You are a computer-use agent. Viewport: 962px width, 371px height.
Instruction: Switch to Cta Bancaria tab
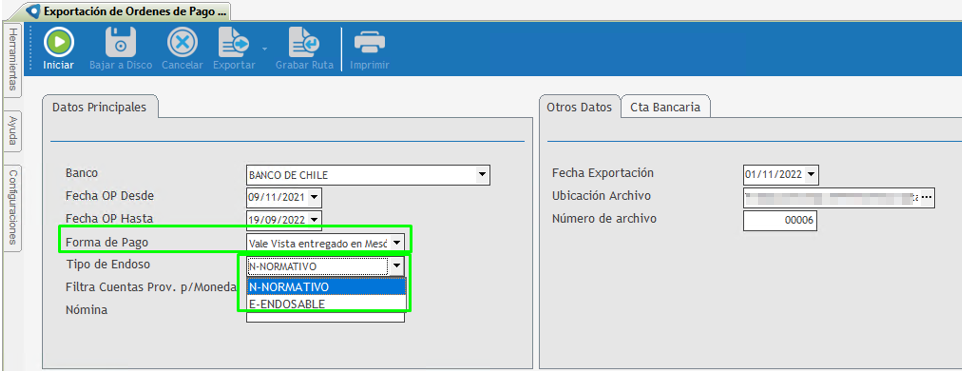665,107
